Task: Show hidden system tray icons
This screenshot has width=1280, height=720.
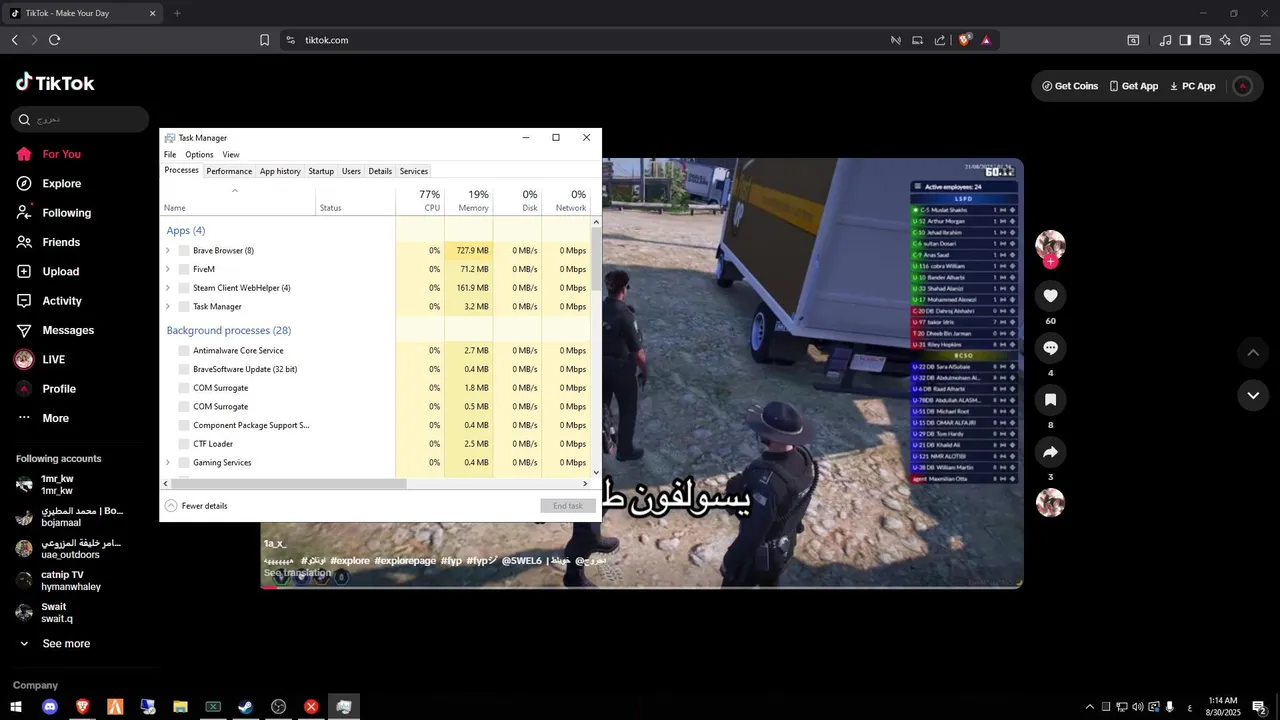Action: pyautogui.click(x=1090, y=707)
